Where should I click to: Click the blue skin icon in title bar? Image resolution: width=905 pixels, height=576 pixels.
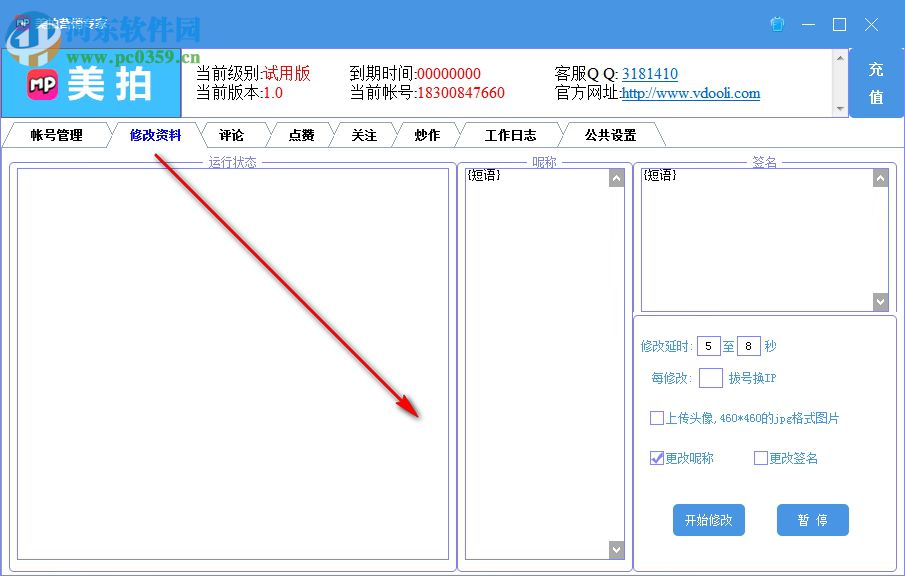click(777, 24)
